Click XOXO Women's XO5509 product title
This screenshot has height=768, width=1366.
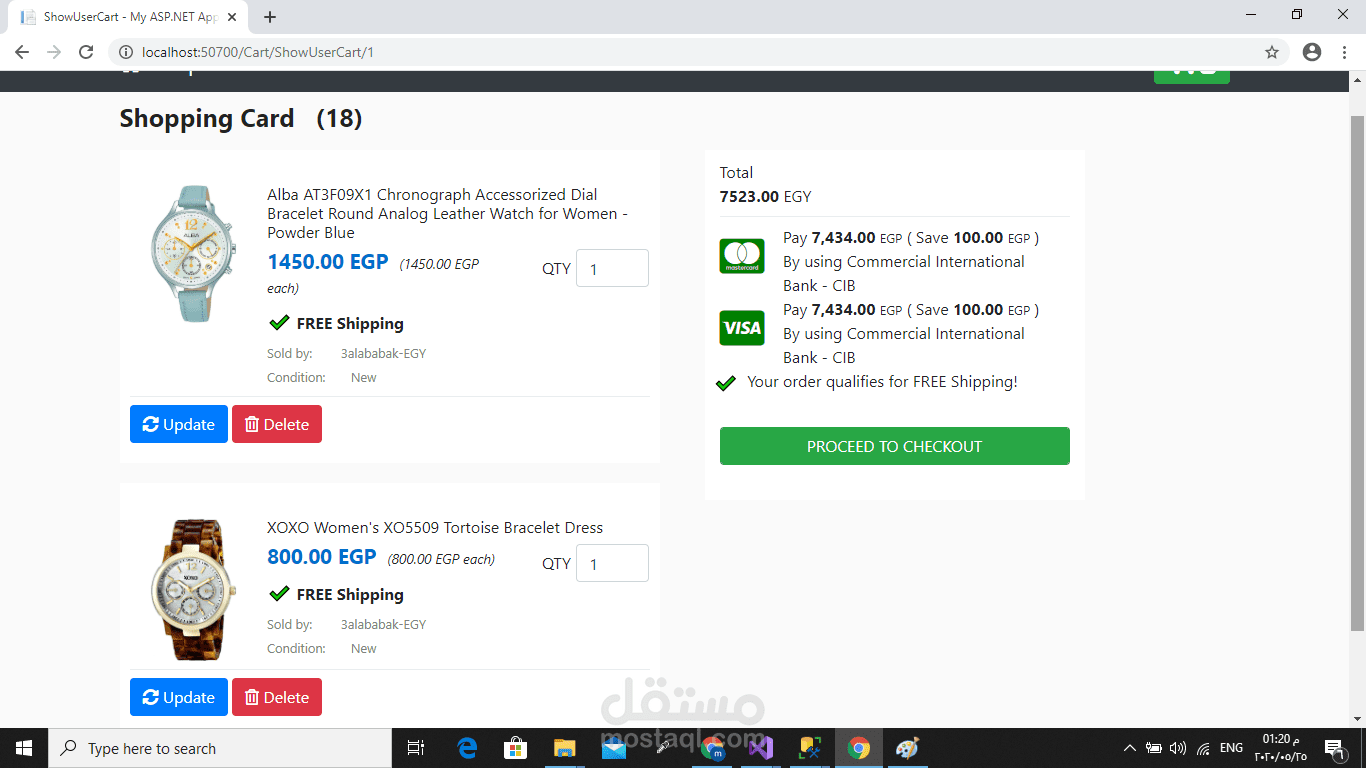pos(435,527)
